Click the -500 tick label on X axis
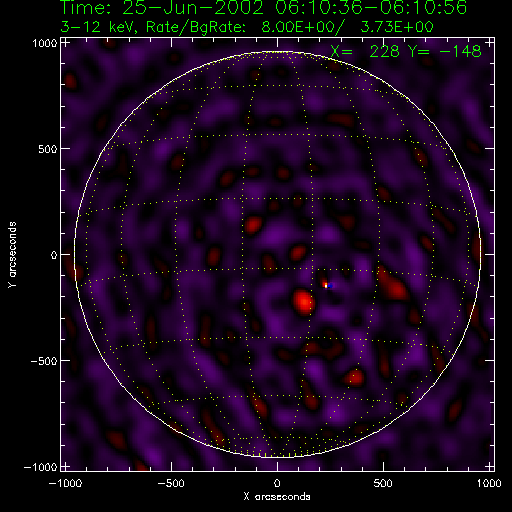Image resolution: width=512 pixels, height=512 pixels. pos(170,483)
